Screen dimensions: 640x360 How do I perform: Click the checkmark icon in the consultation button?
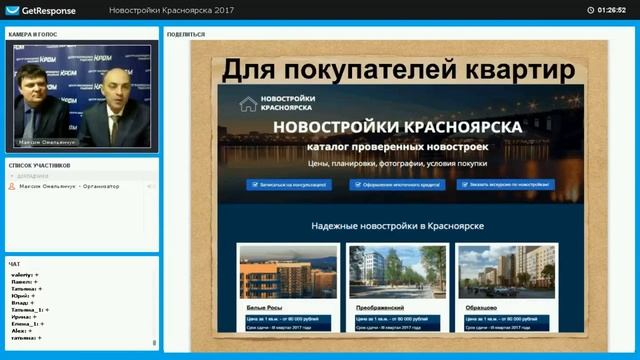(x=256, y=185)
